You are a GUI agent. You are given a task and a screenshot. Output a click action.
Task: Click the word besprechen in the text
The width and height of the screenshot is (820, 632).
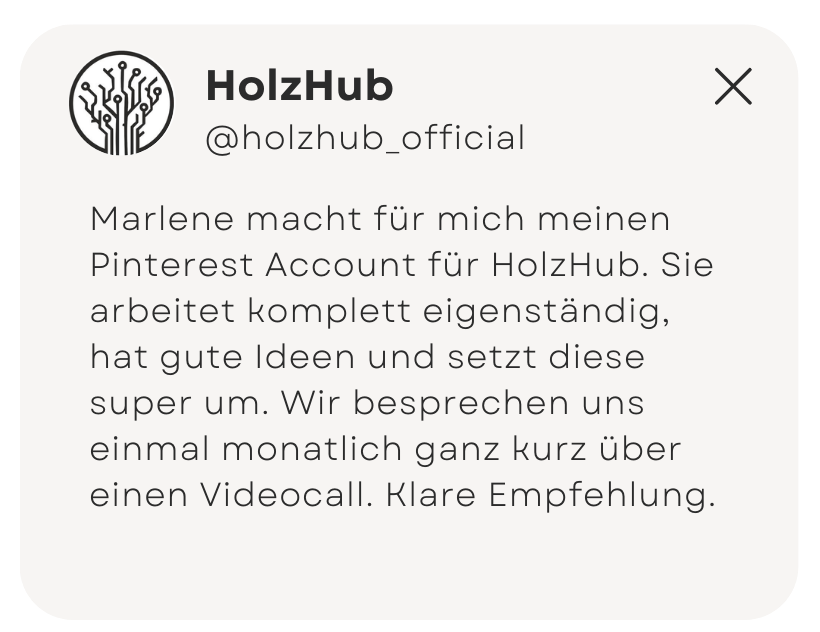(x=461, y=405)
